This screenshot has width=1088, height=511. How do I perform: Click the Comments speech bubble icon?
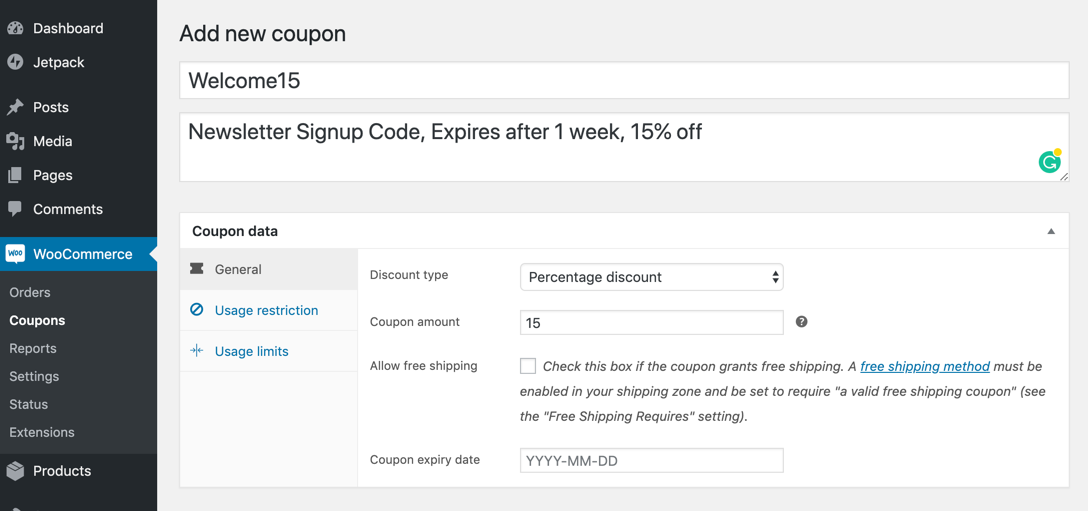[15, 209]
